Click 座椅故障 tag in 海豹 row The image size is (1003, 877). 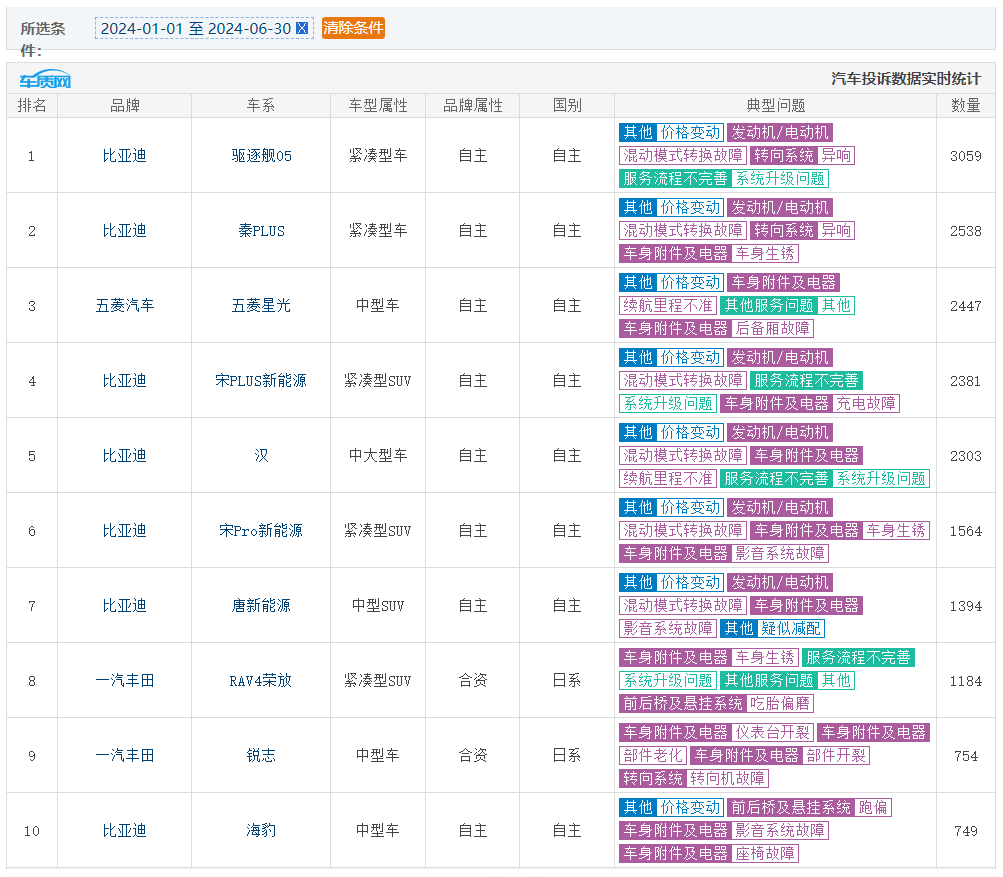pyautogui.click(x=765, y=853)
